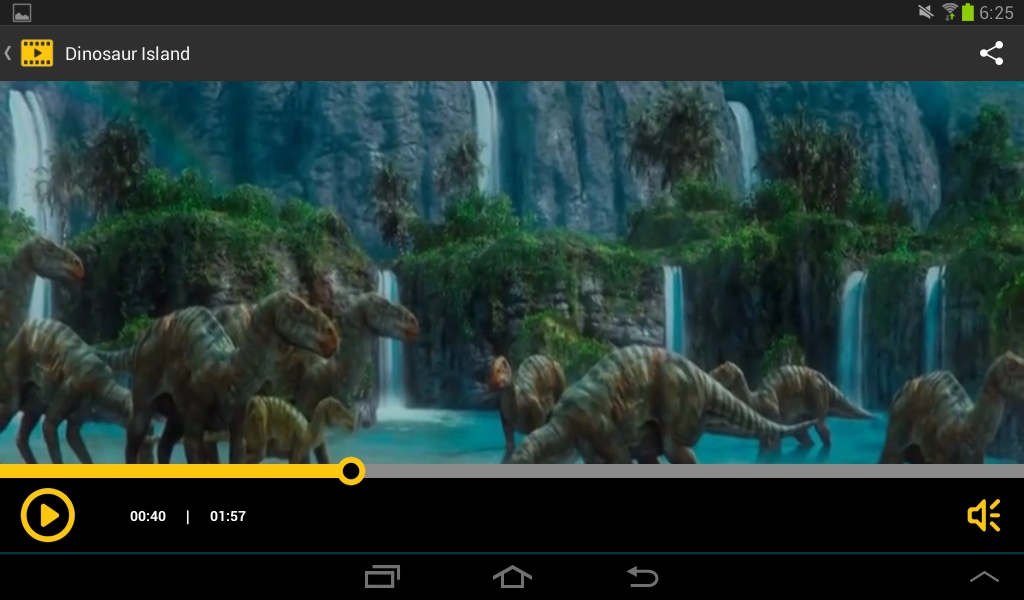The width and height of the screenshot is (1024, 600).
Task: Tap the muted sound status icon
Action: point(925,12)
